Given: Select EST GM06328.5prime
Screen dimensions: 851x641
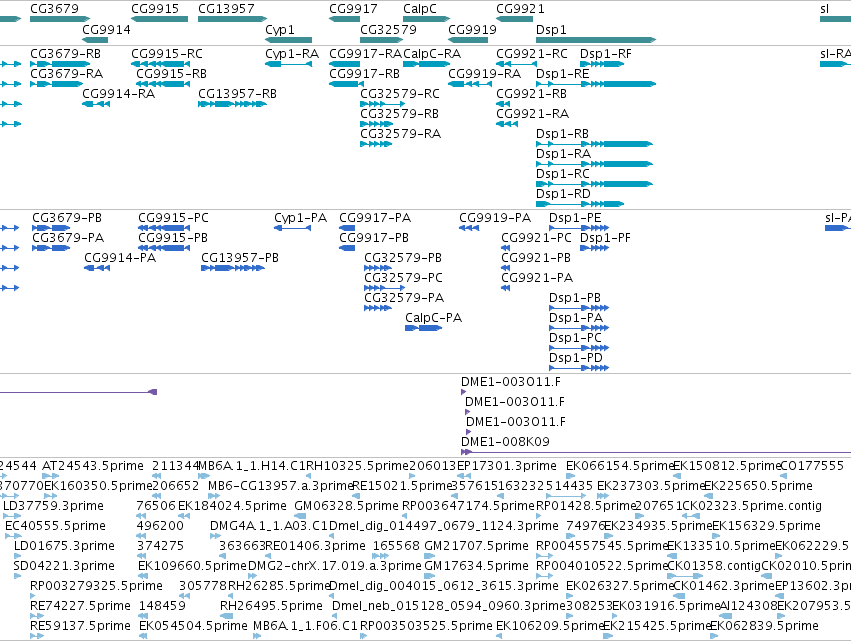Looking at the screenshot, I should (x=300, y=516).
